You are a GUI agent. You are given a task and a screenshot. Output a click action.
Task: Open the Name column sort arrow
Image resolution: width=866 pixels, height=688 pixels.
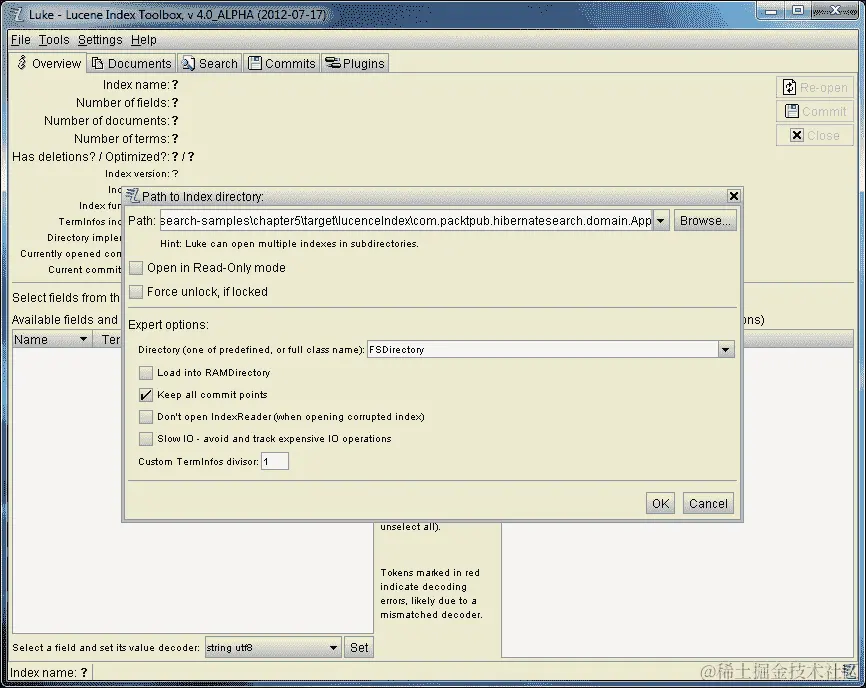tap(83, 339)
